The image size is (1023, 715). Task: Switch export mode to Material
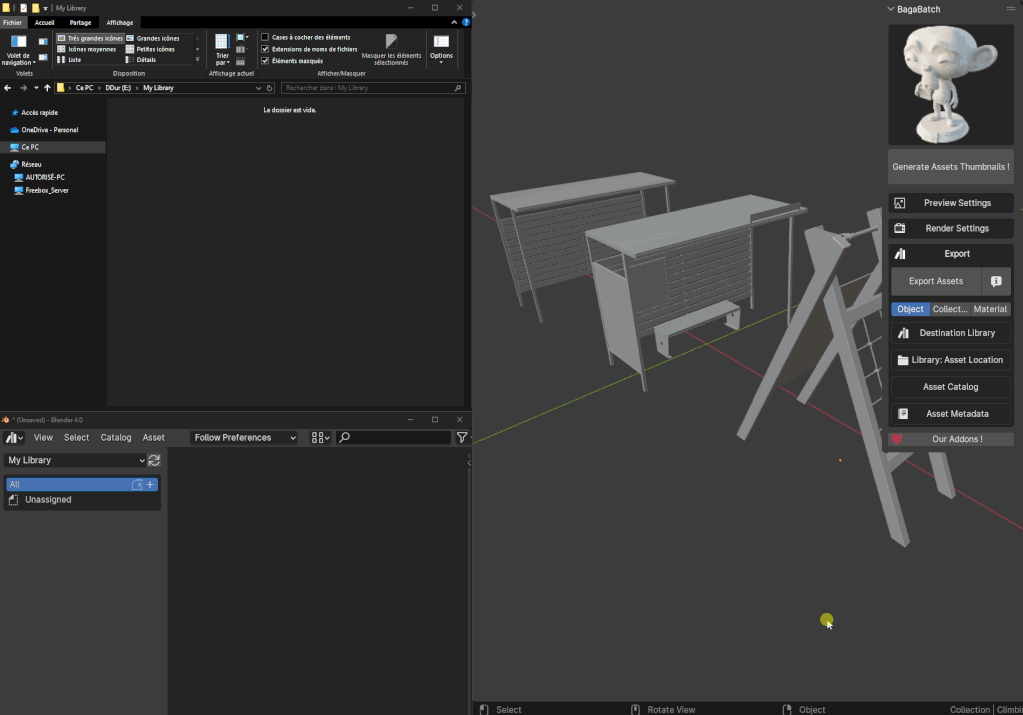(x=990, y=309)
